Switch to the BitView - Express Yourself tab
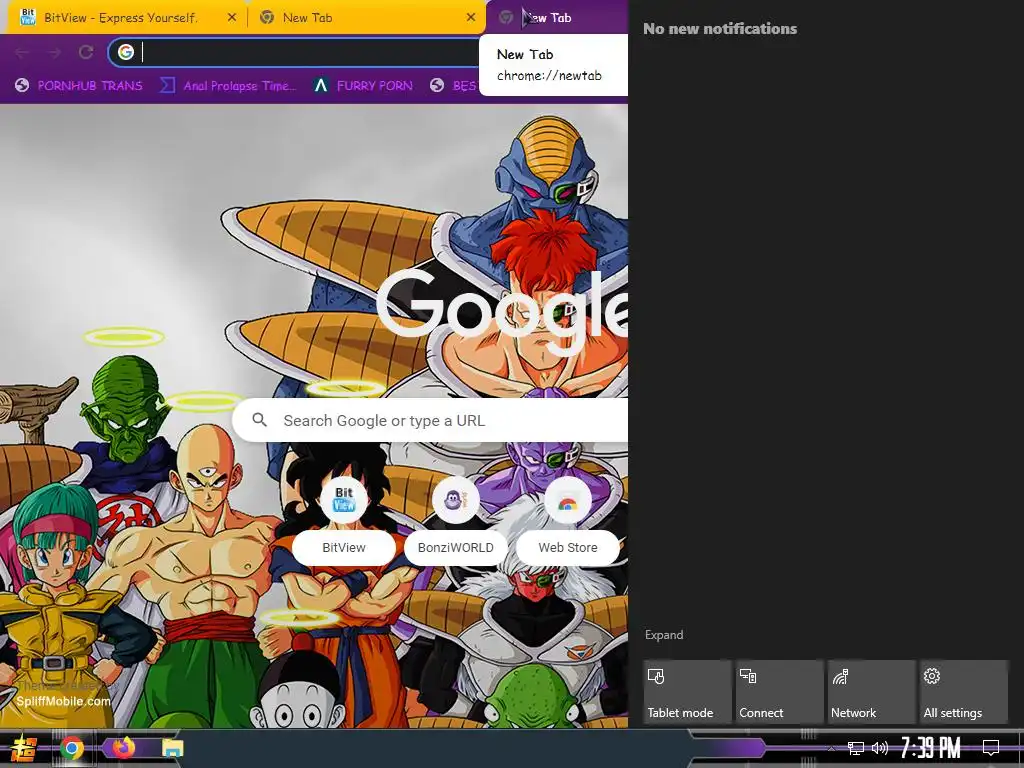 (121, 18)
